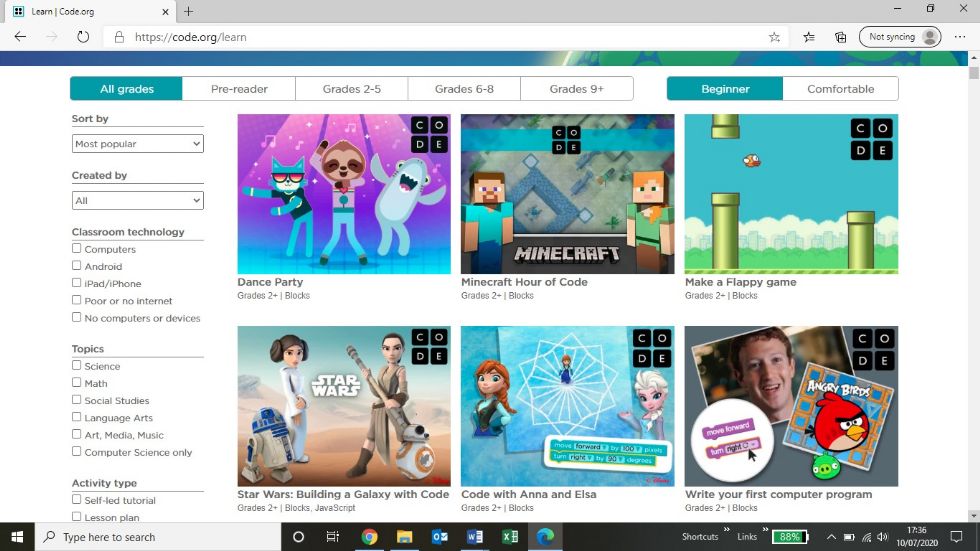Open Write your first computer program link

778,494
